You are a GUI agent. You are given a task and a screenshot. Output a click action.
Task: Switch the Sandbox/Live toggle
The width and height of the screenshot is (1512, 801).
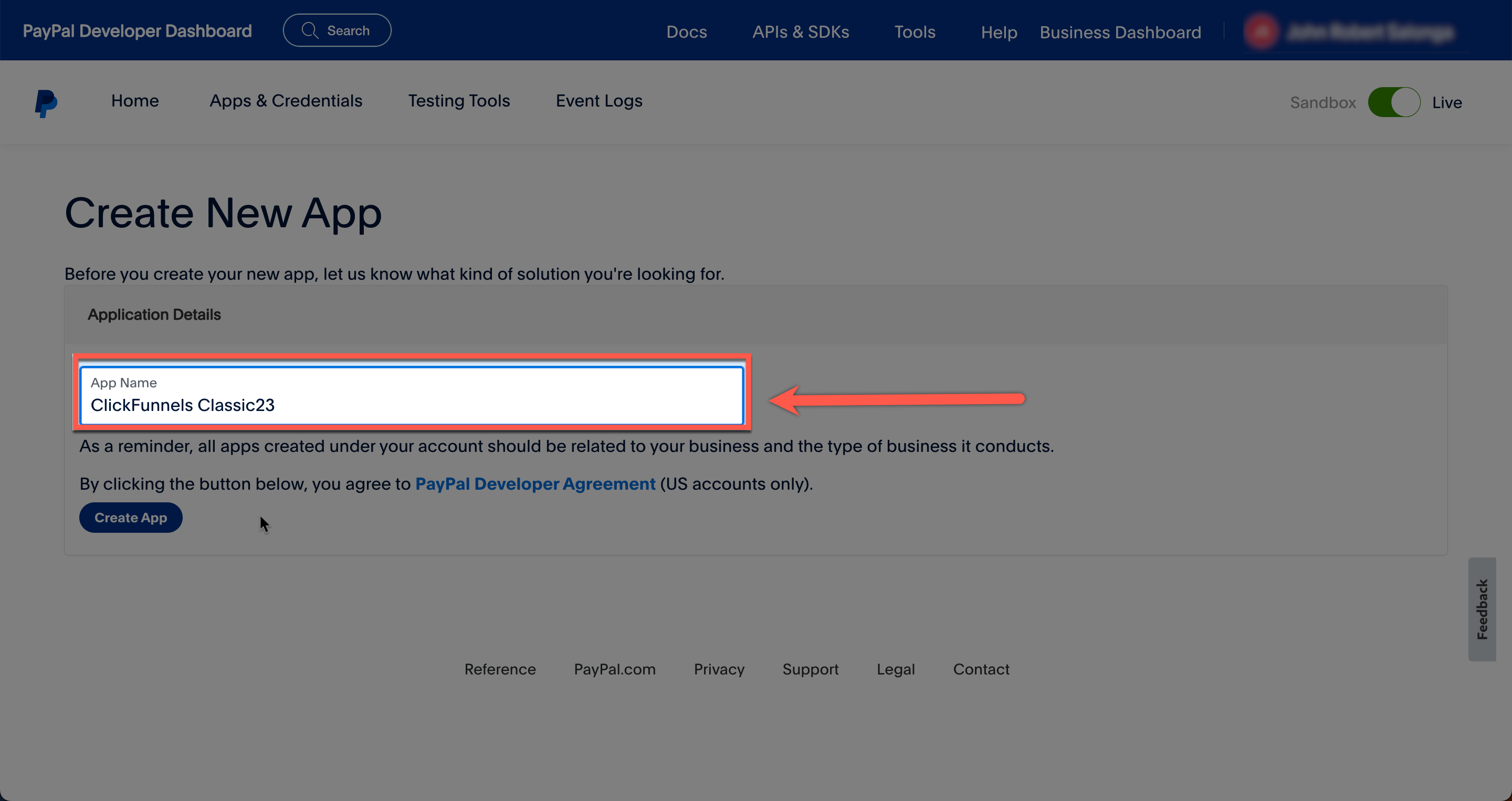1393,102
